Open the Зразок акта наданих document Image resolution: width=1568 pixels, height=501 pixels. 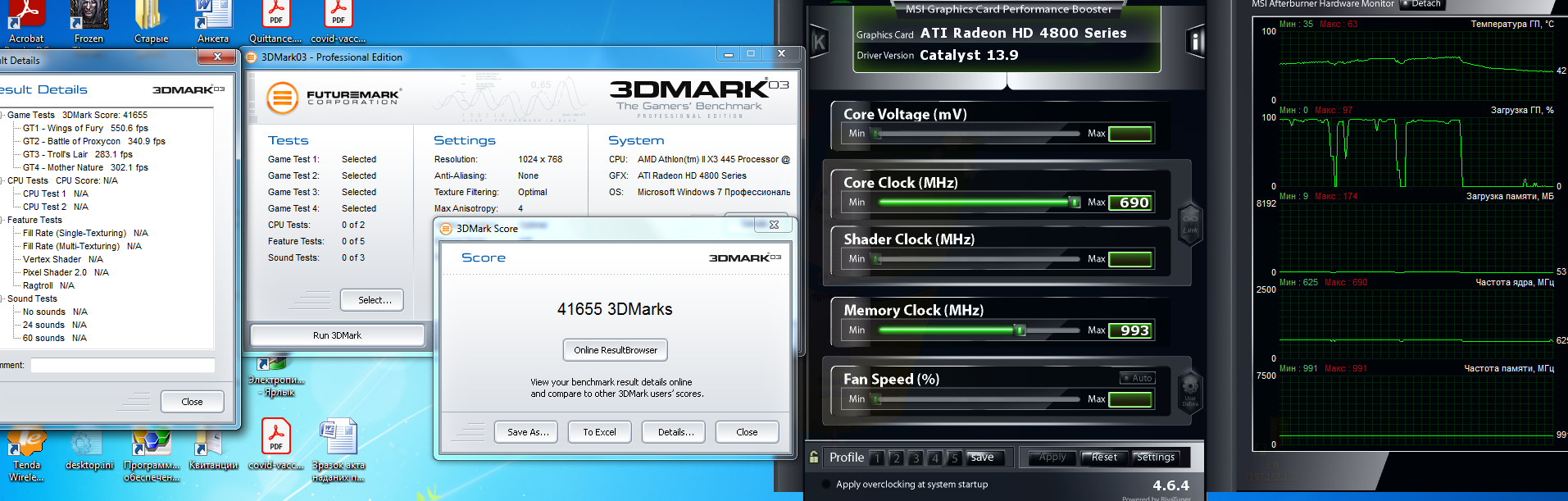pyautogui.click(x=338, y=449)
